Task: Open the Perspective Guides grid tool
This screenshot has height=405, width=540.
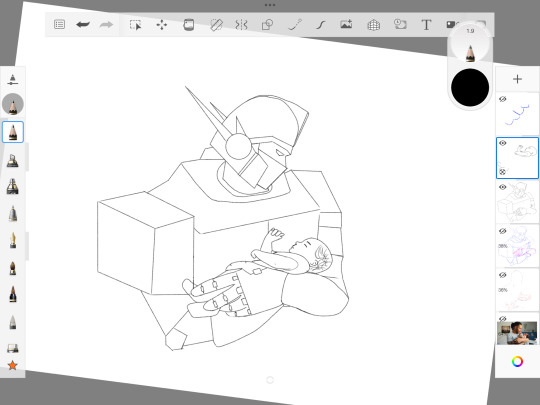Action: (374, 25)
